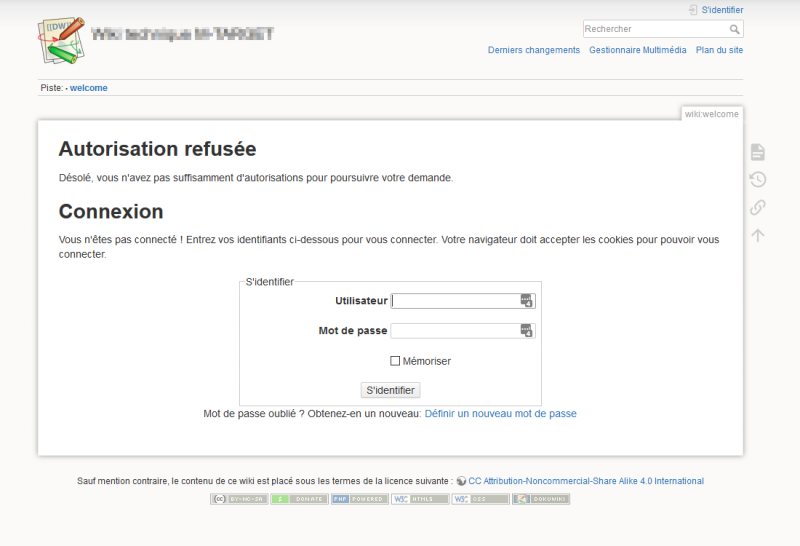This screenshot has height=546, width=800.
Task: Click the key icon in Mot de passe field
Action: [527, 331]
